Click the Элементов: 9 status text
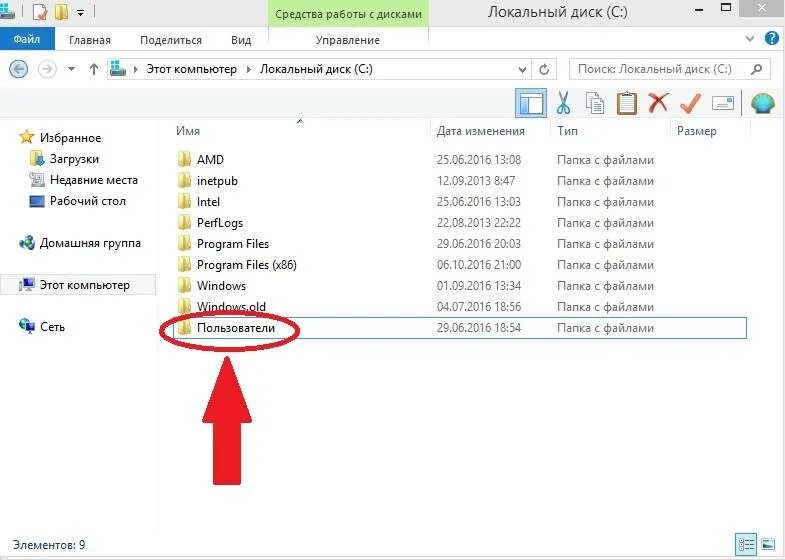785x560 pixels. pos(49,544)
